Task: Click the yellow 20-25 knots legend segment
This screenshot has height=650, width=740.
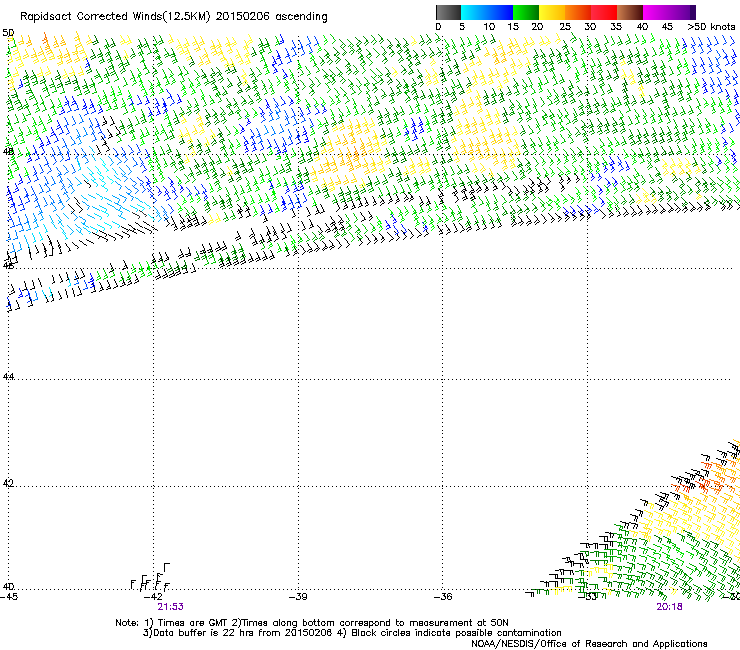Action: pyautogui.click(x=552, y=12)
